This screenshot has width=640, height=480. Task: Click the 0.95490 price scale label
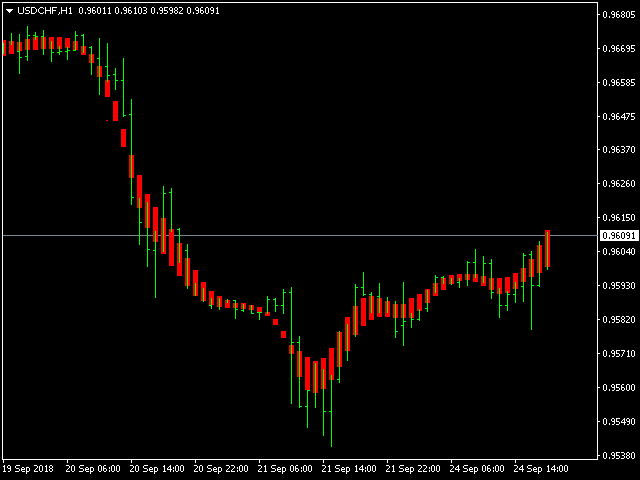pos(619,421)
